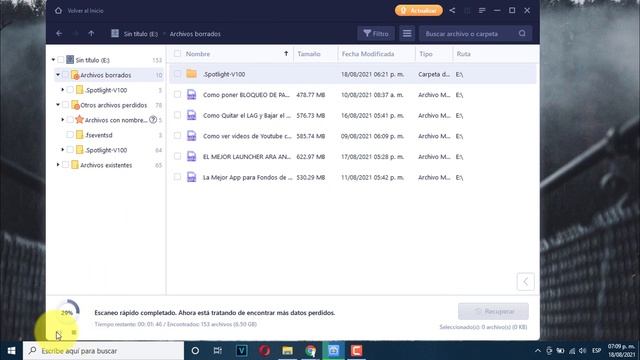The width and height of the screenshot is (640, 360).
Task: Go back with the left arrow
Action: coord(59,33)
